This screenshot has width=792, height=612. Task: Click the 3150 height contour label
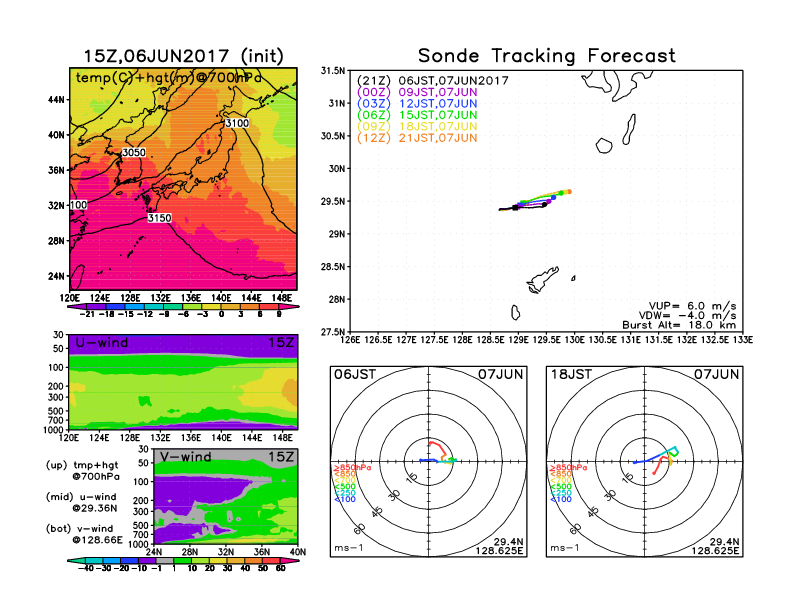(x=160, y=218)
